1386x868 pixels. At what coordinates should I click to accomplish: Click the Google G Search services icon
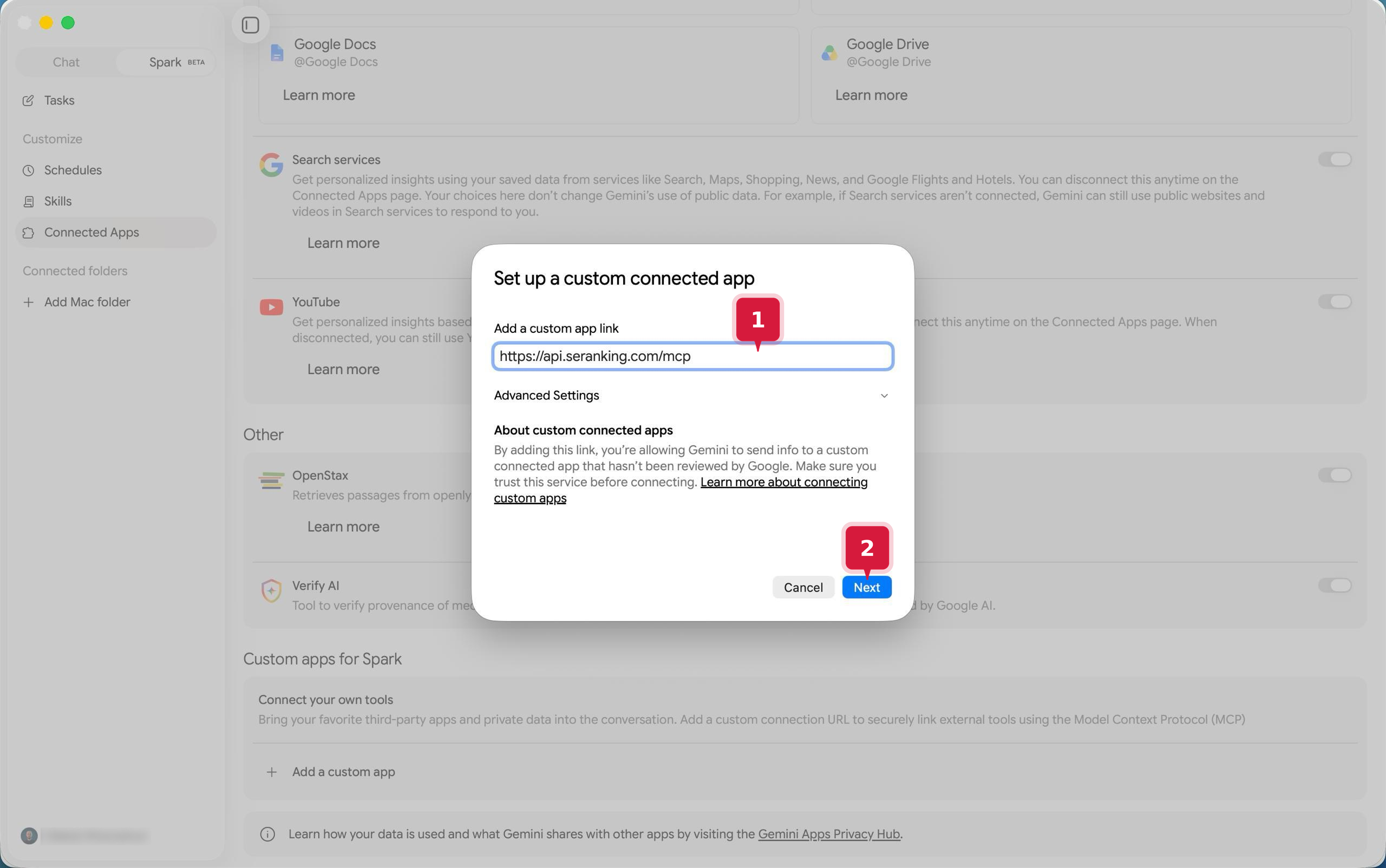(x=271, y=165)
